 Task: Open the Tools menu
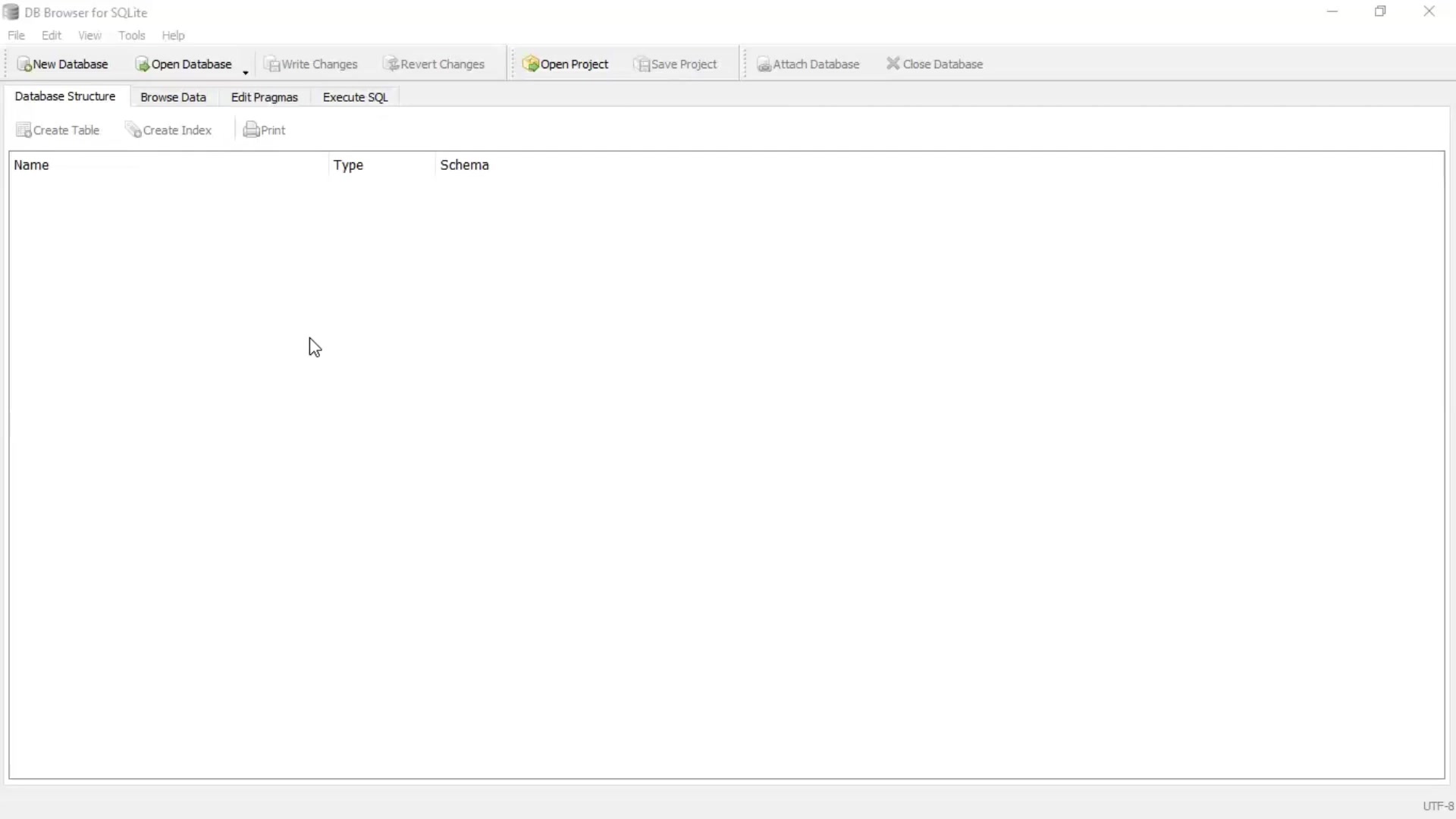tap(132, 35)
